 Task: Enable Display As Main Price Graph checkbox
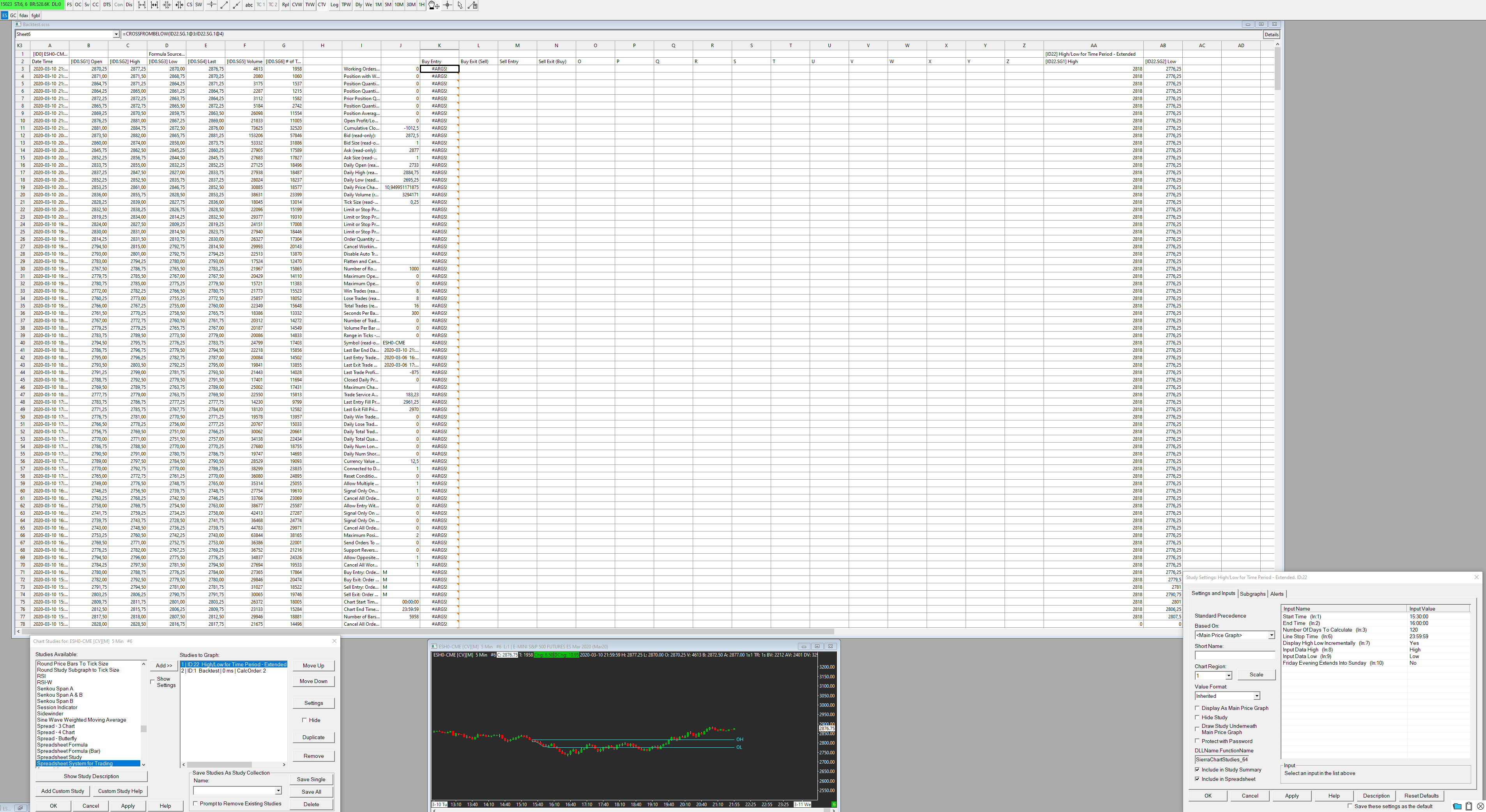[x=1198, y=708]
